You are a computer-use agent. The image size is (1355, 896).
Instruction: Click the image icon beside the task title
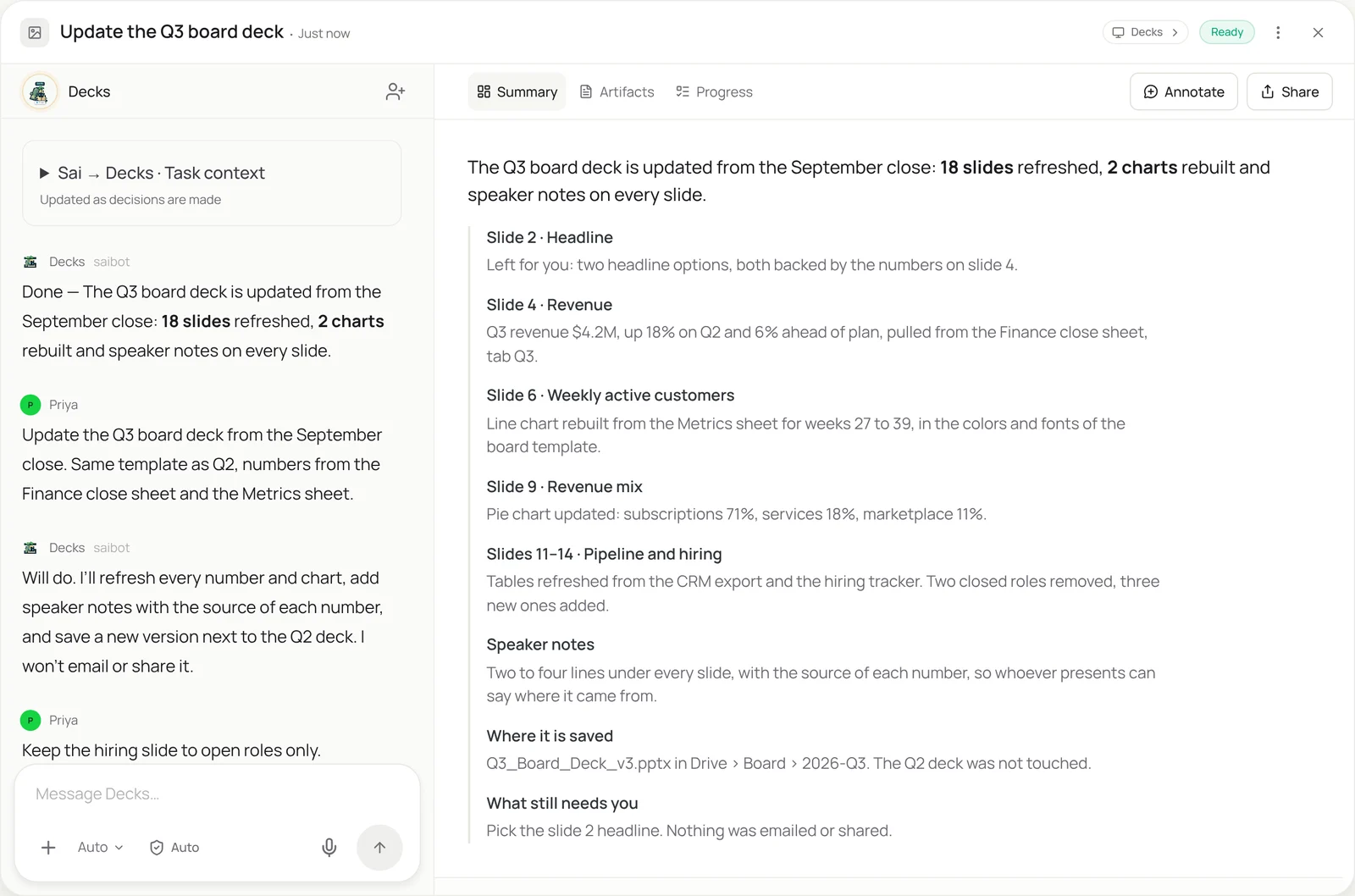pyautogui.click(x=35, y=32)
